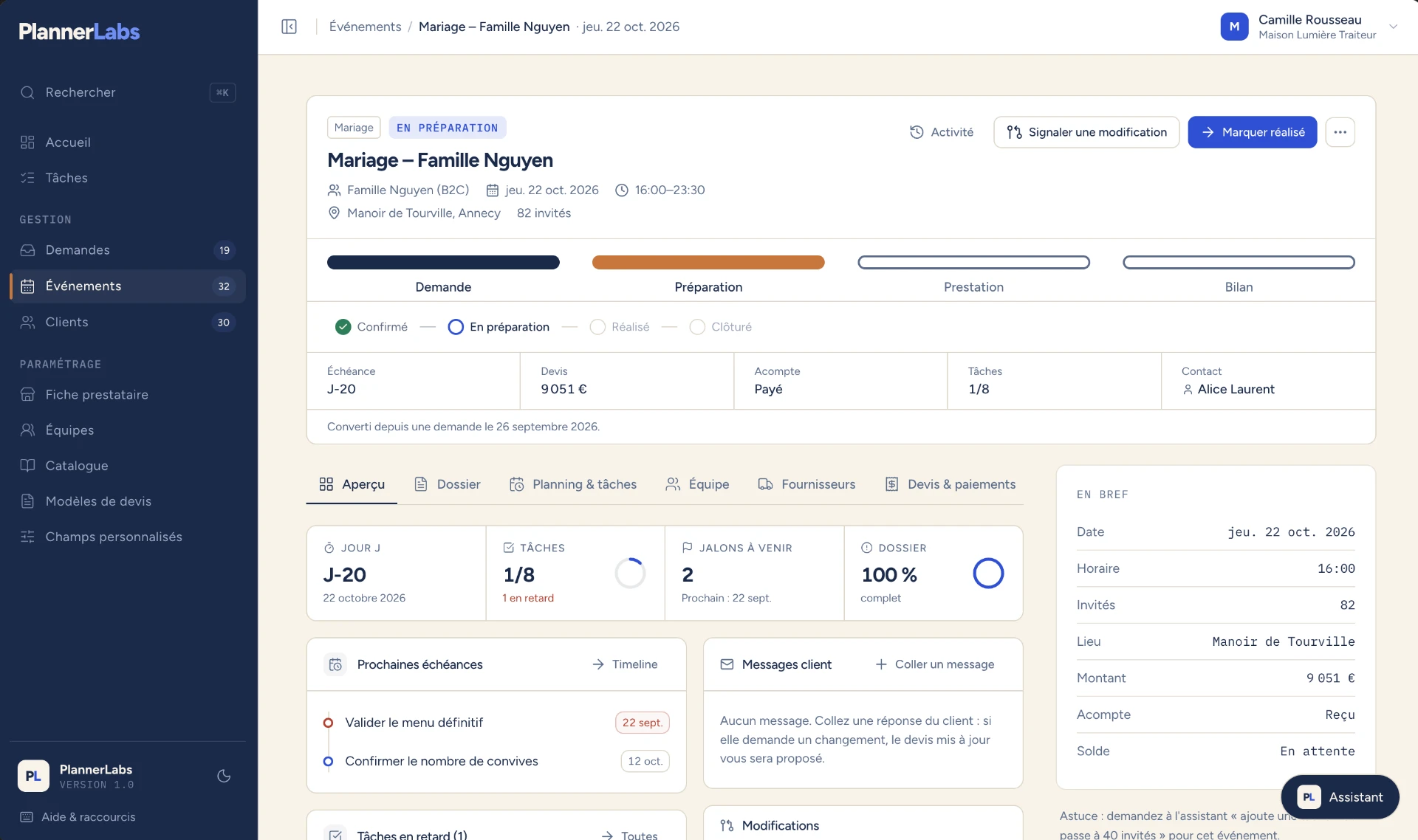This screenshot has height=840, width=1418.
Task: Expand the Camille Rousseau account menu
Action: [x=1393, y=27]
